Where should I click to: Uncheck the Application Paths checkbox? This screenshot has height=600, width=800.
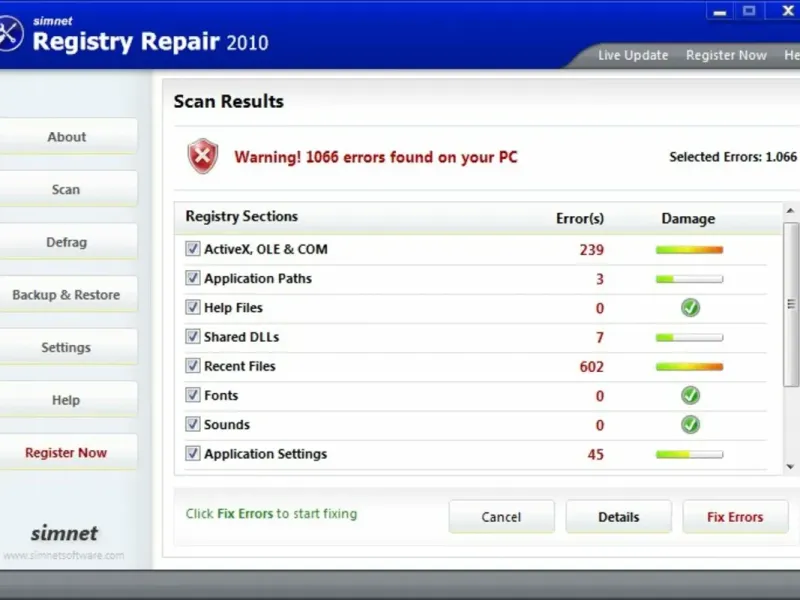[x=192, y=278]
